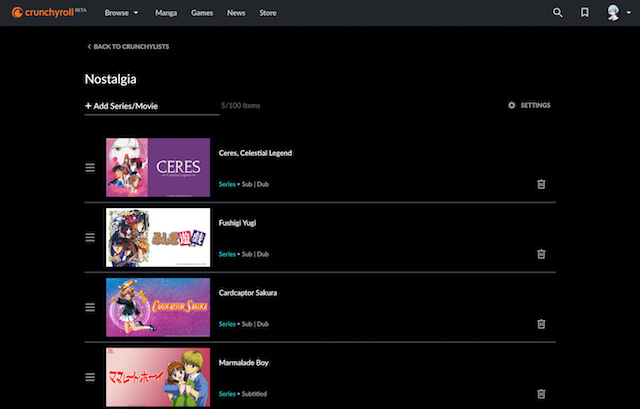Click Subtitled label under Marmalade Boy
The width and height of the screenshot is (640, 409).
coord(254,394)
